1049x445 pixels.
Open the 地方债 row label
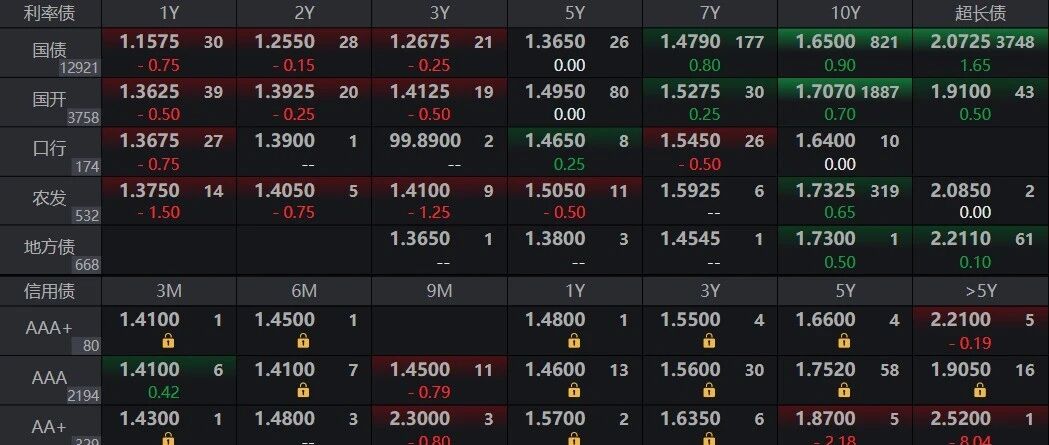click(50, 249)
